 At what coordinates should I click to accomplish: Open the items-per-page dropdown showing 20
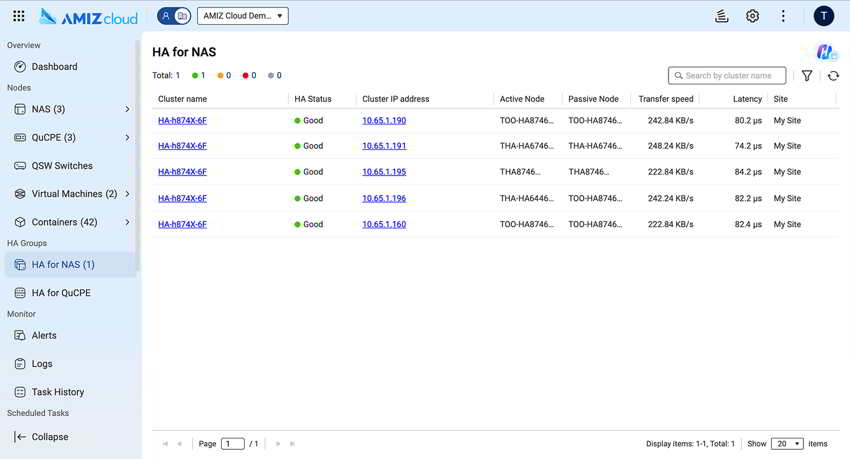coord(787,444)
